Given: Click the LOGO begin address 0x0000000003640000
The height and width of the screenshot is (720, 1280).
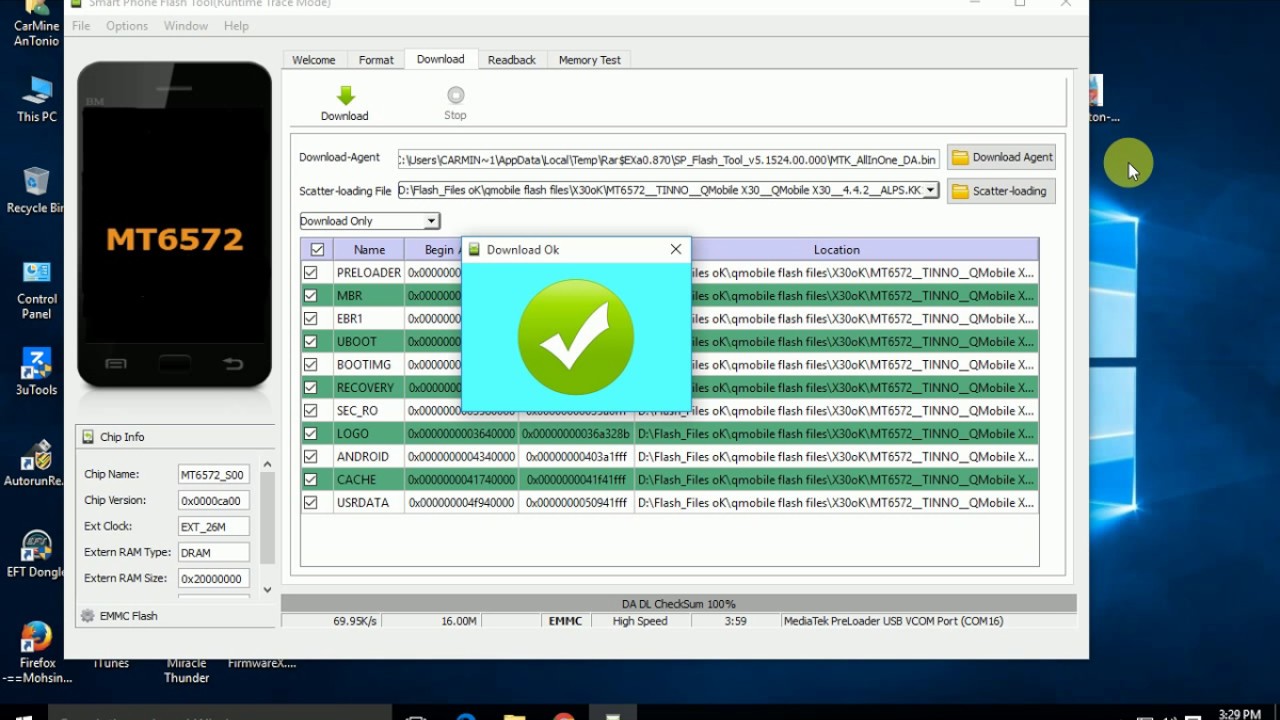Looking at the screenshot, I should (x=462, y=434).
